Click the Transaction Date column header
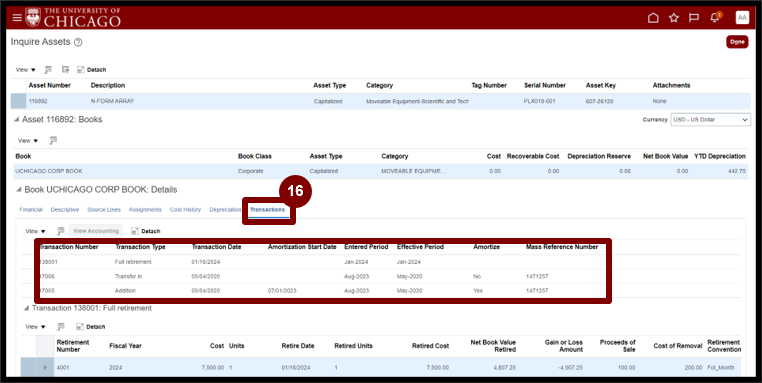 click(216, 247)
